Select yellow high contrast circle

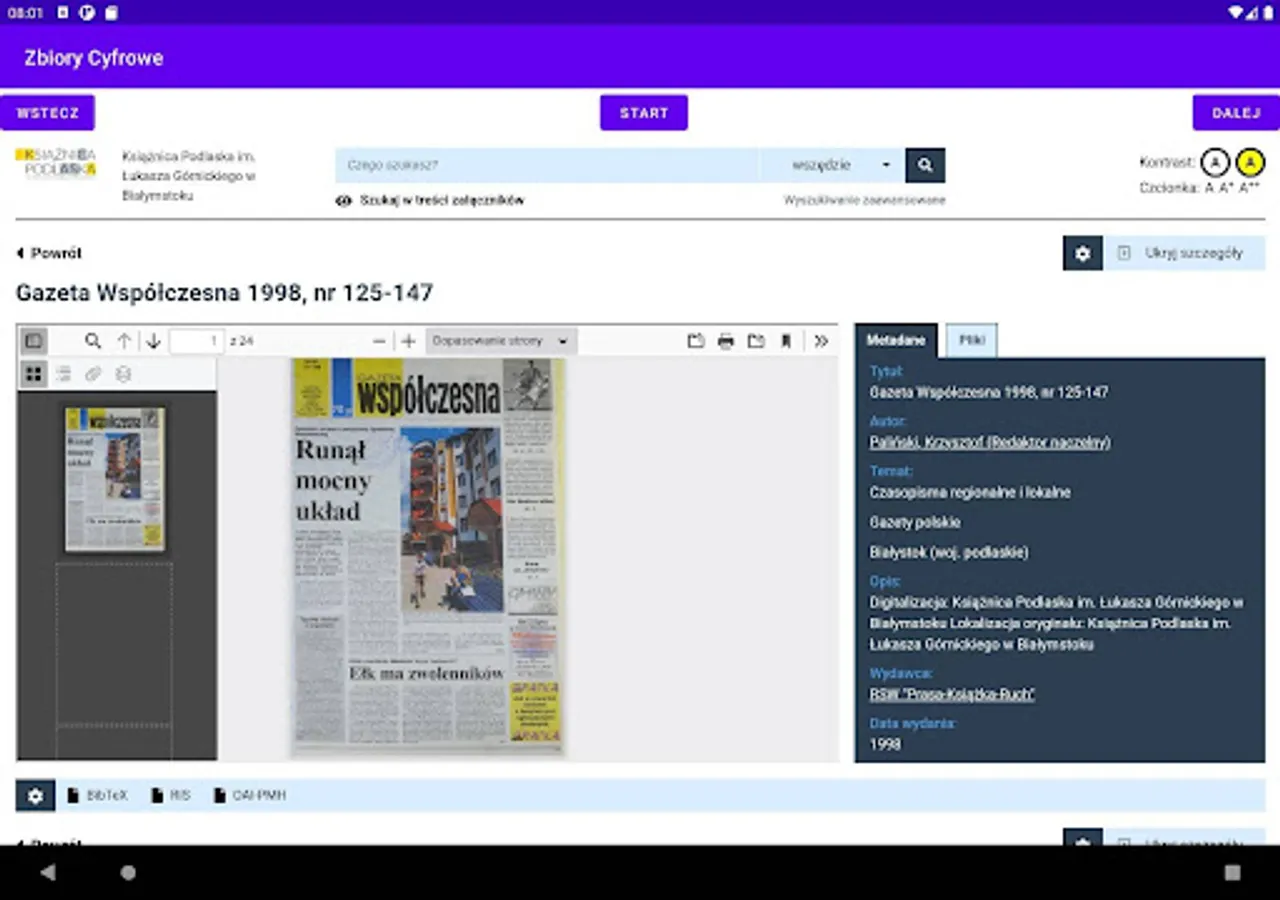click(x=1250, y=162)
